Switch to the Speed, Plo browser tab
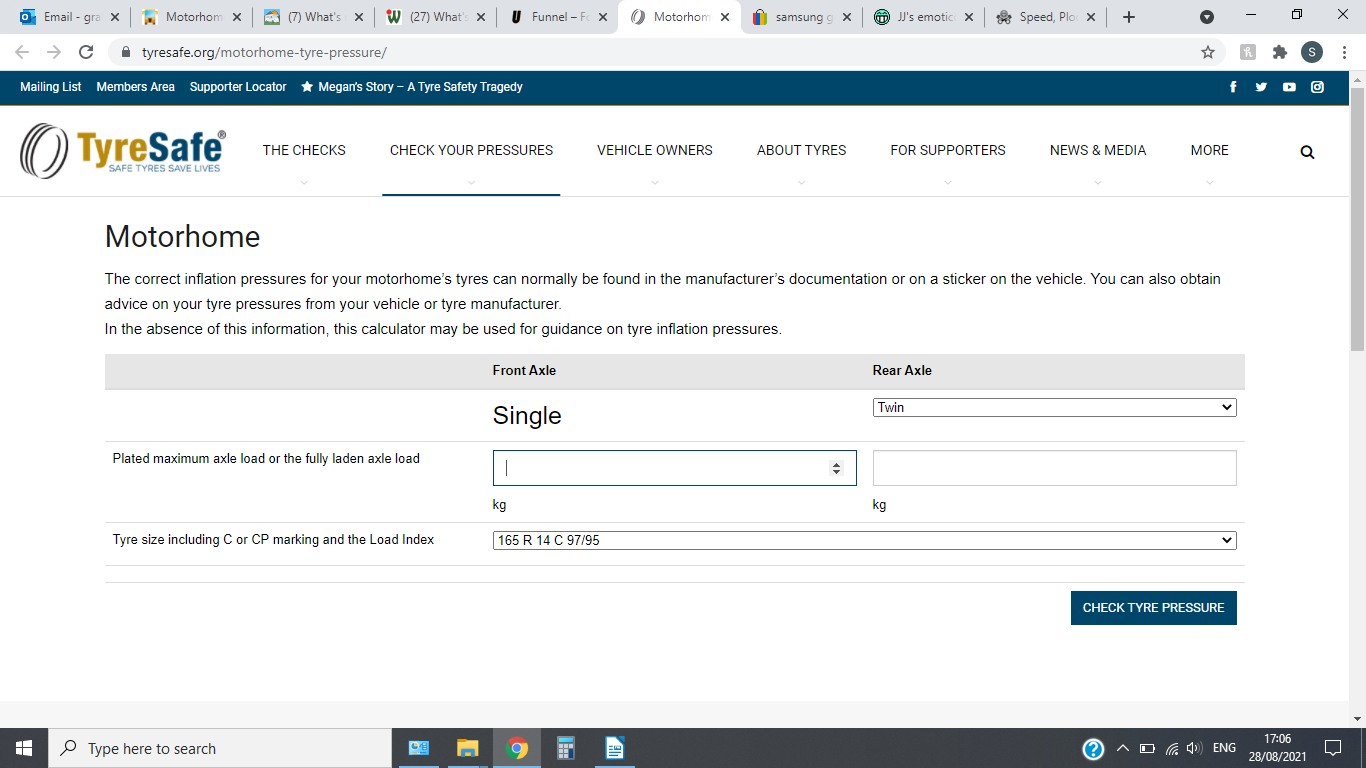Screen dimensions: 1366x768 (1047, 17)
